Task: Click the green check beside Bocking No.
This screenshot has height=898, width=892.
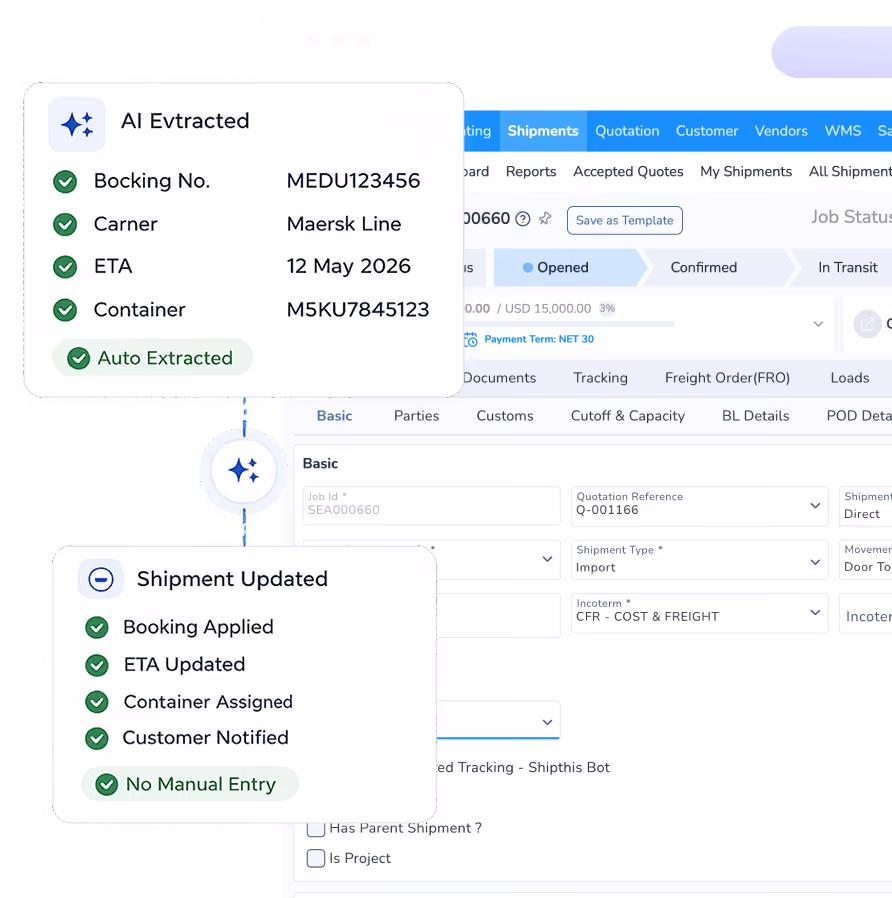Action: (65, 182)
